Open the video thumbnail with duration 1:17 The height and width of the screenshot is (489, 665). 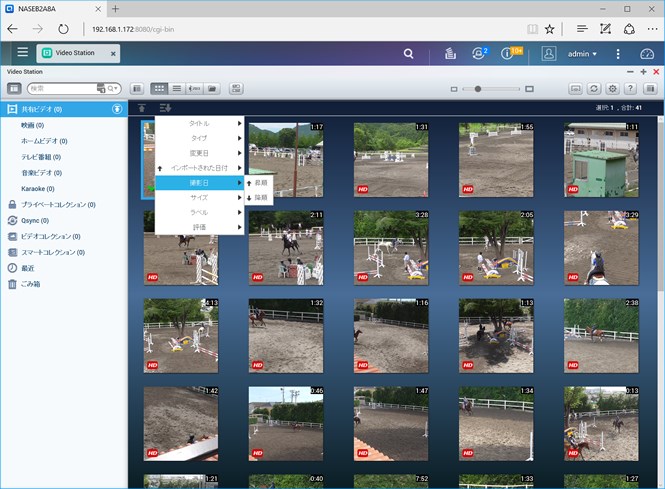(286, 160)
